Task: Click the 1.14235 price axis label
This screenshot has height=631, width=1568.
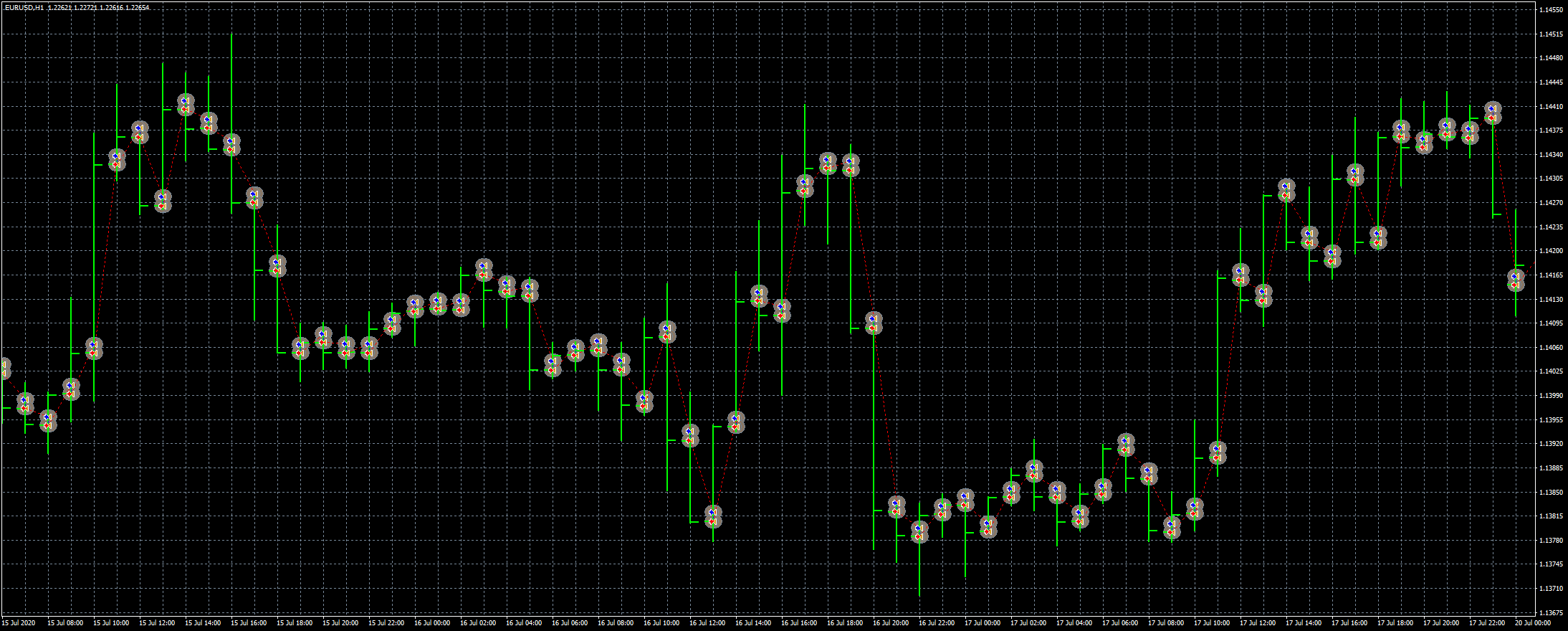Action: (1550, 227)
